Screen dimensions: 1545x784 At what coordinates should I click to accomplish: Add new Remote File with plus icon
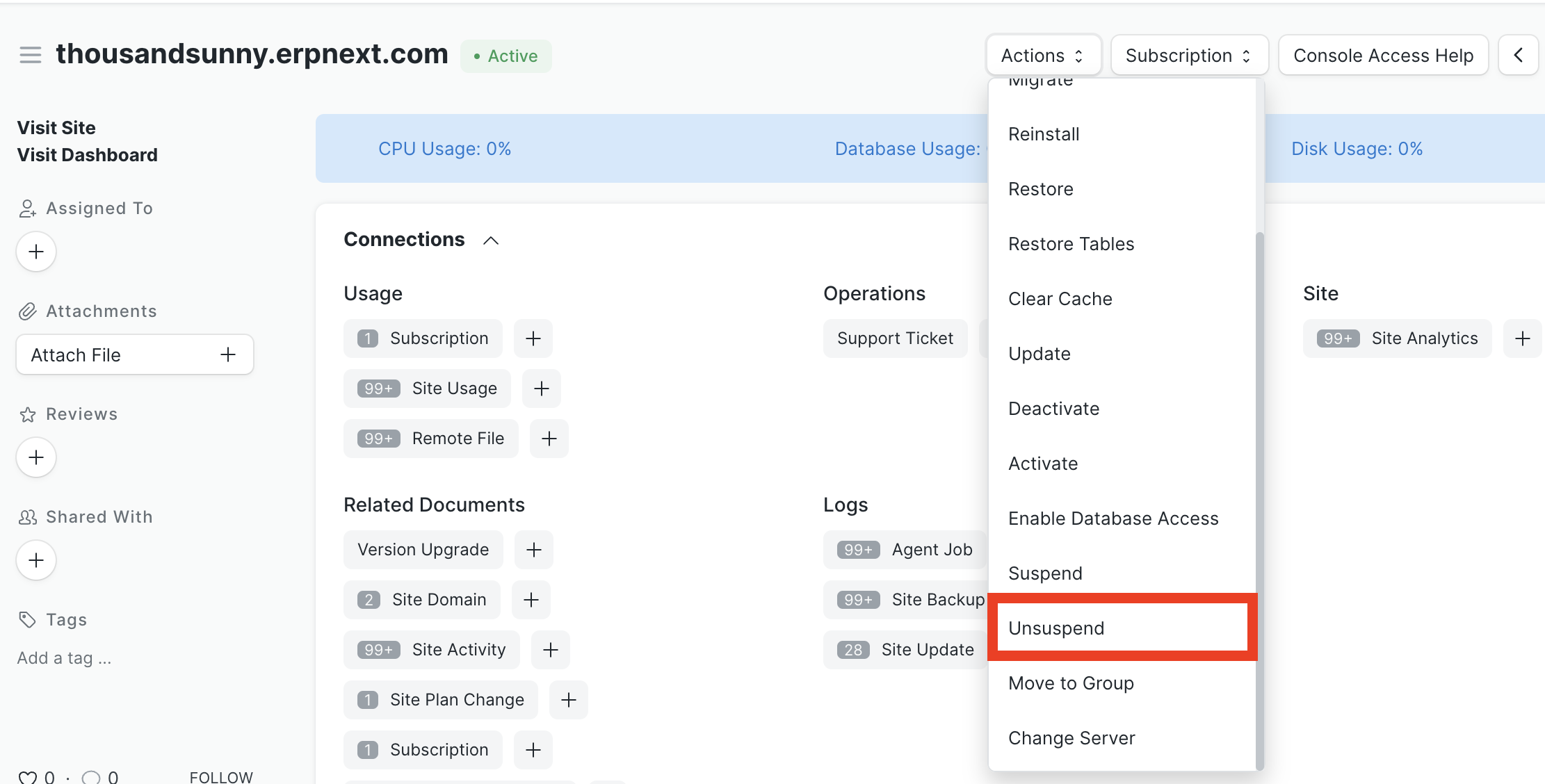pos(549,439)
